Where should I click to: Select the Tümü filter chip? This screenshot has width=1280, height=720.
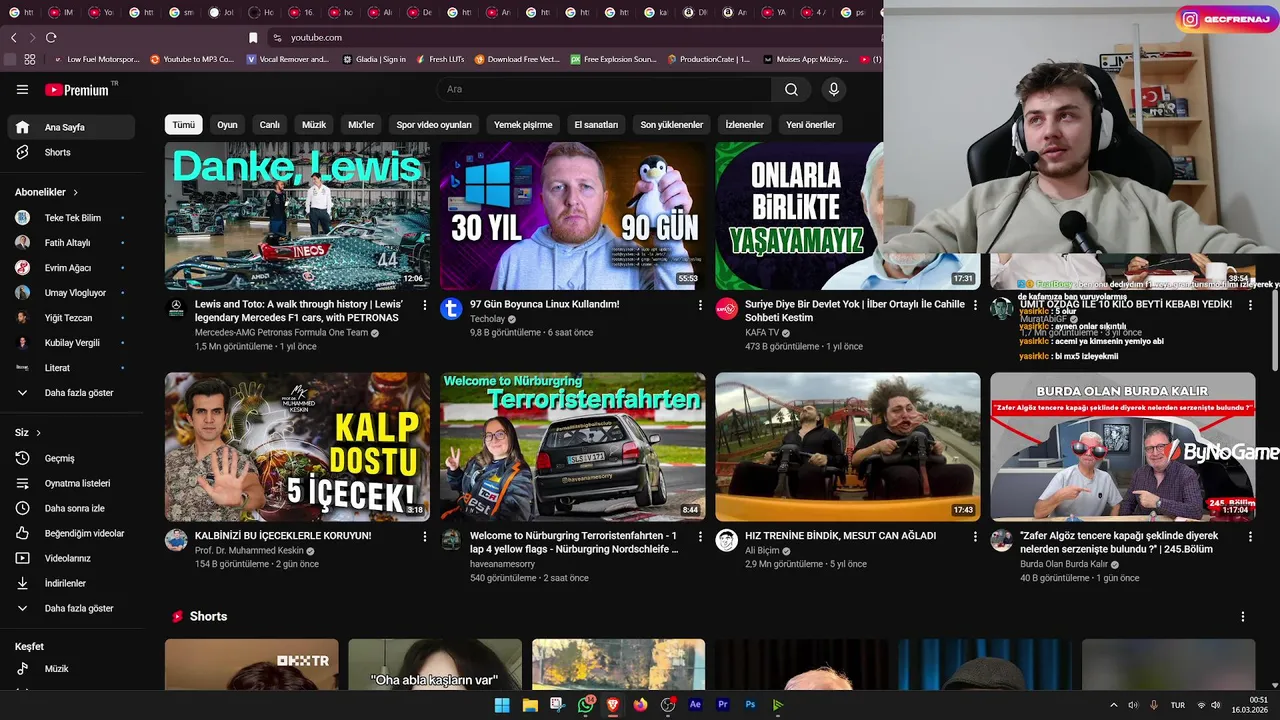pos(184,125)
